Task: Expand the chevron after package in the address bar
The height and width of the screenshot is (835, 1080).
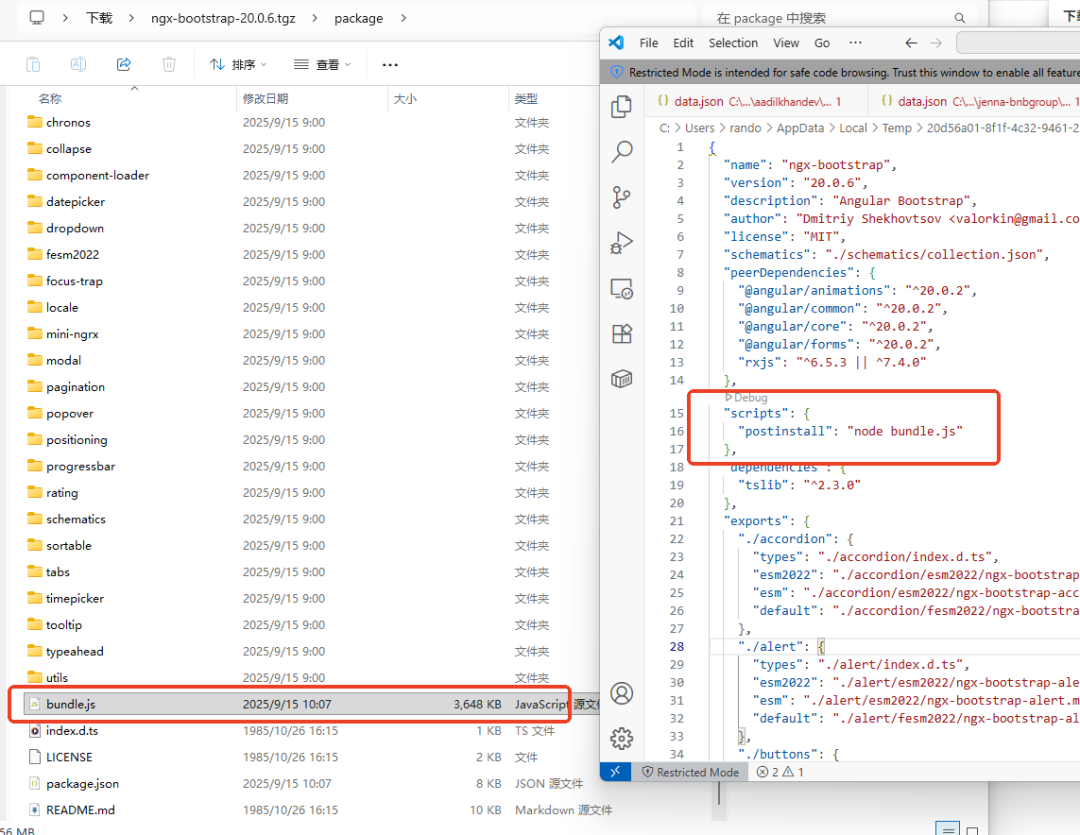Action: 403,18
